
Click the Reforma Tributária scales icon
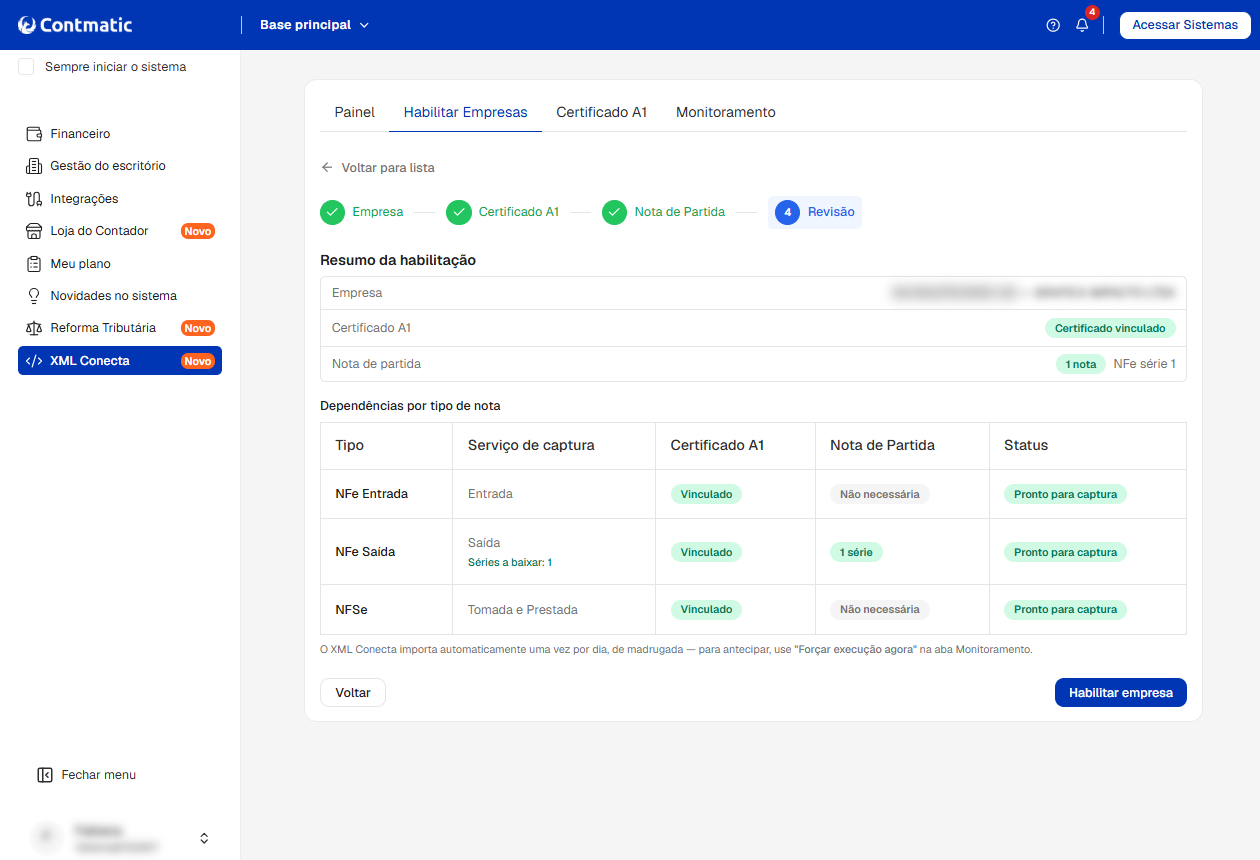33,328
